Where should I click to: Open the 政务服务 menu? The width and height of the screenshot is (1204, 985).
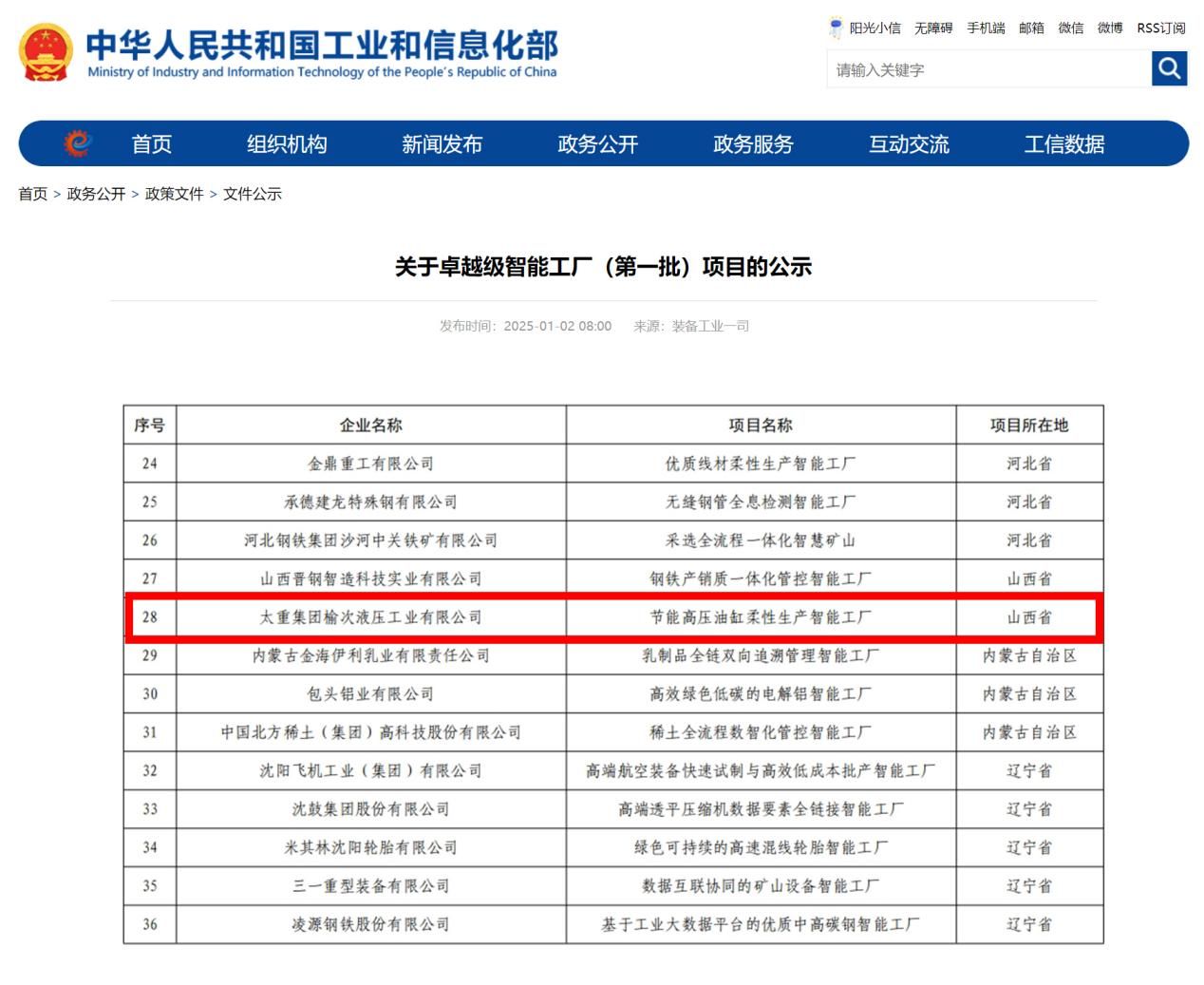pos(753,144)
